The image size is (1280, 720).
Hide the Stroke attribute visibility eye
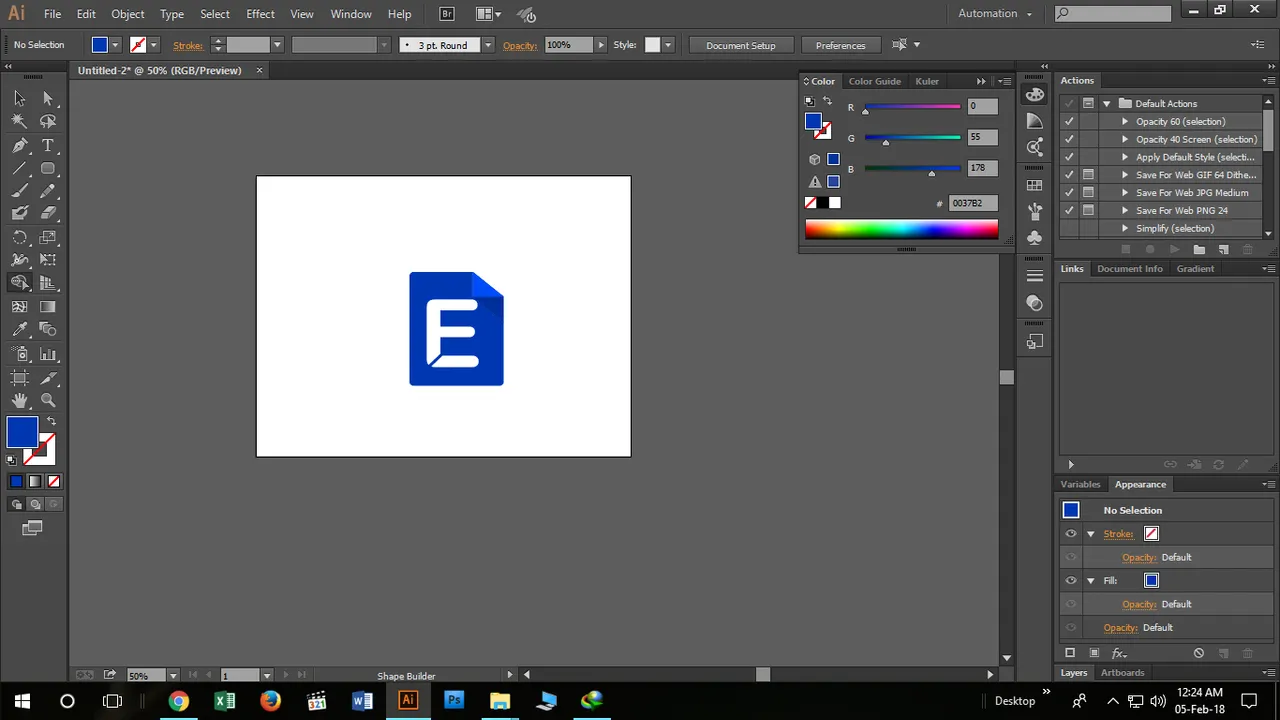[x=1071, y=534]
